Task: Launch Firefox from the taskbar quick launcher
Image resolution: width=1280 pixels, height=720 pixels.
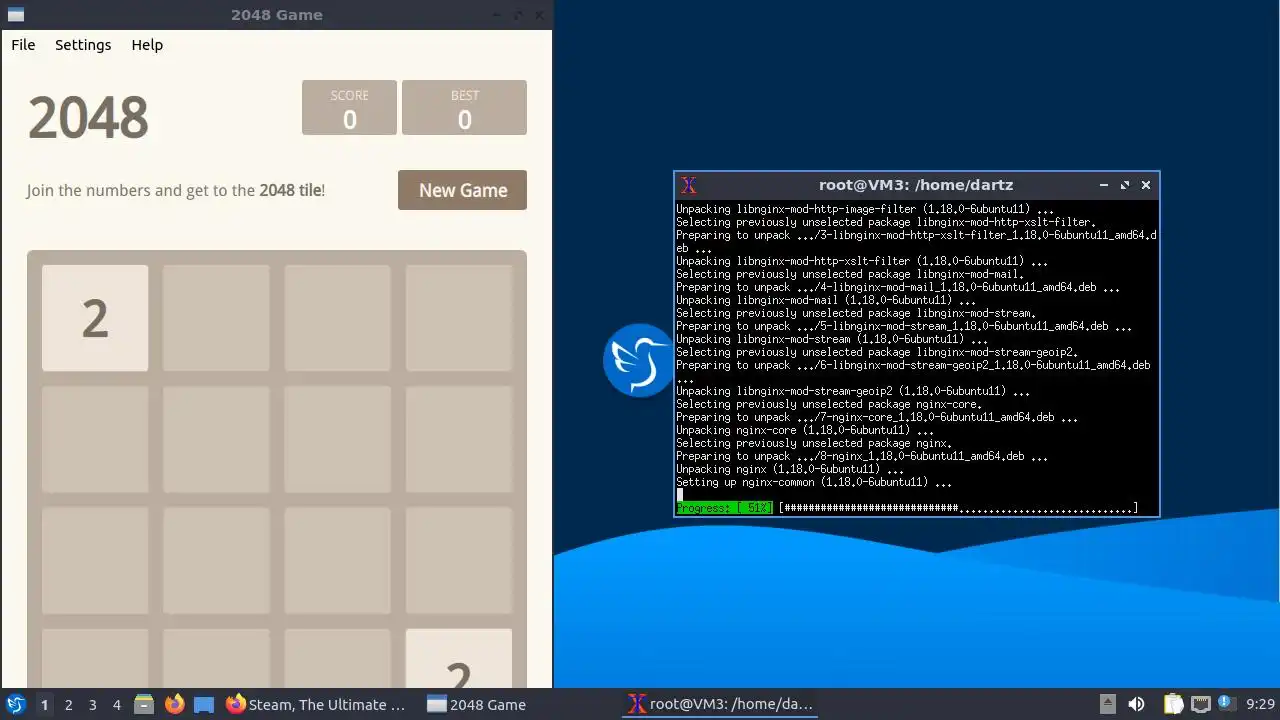Action: 174,704
